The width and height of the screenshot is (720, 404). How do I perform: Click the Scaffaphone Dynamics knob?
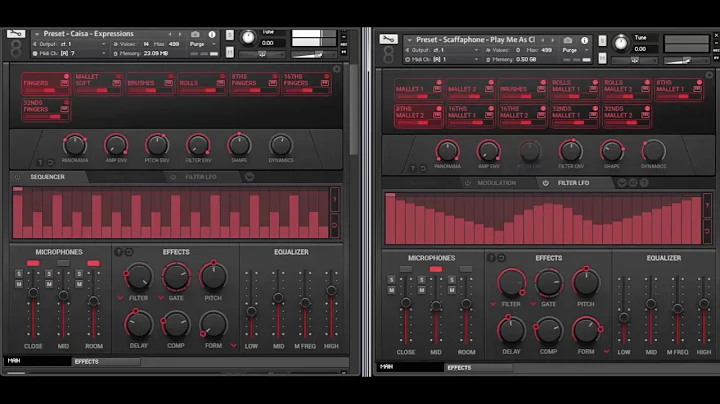coord(653,151)
